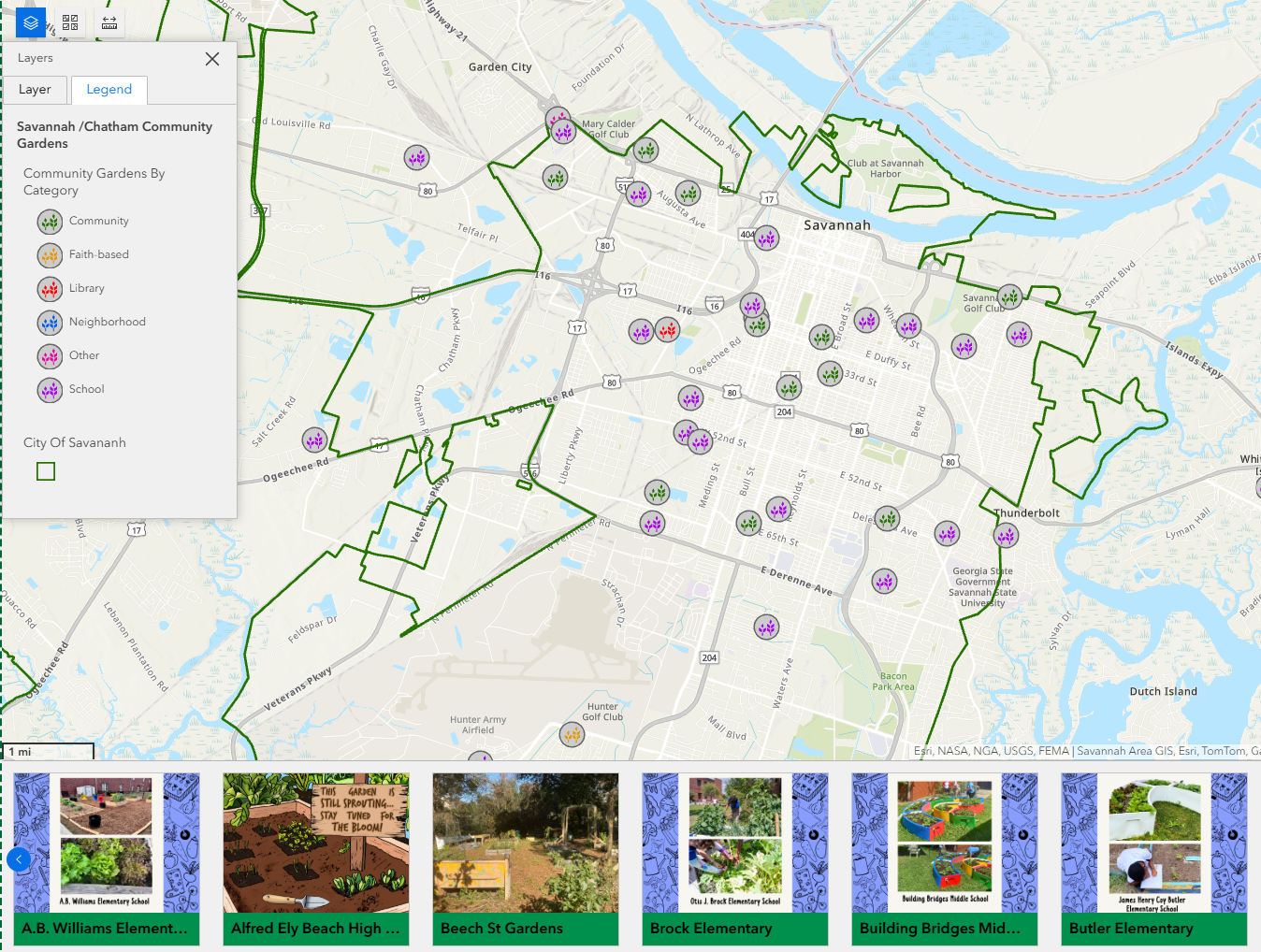Click the 1 mi scale bar
Image resolution: width=1261 pixels, height=952 pixels.
pyautogui.click(x=48, y=751)
